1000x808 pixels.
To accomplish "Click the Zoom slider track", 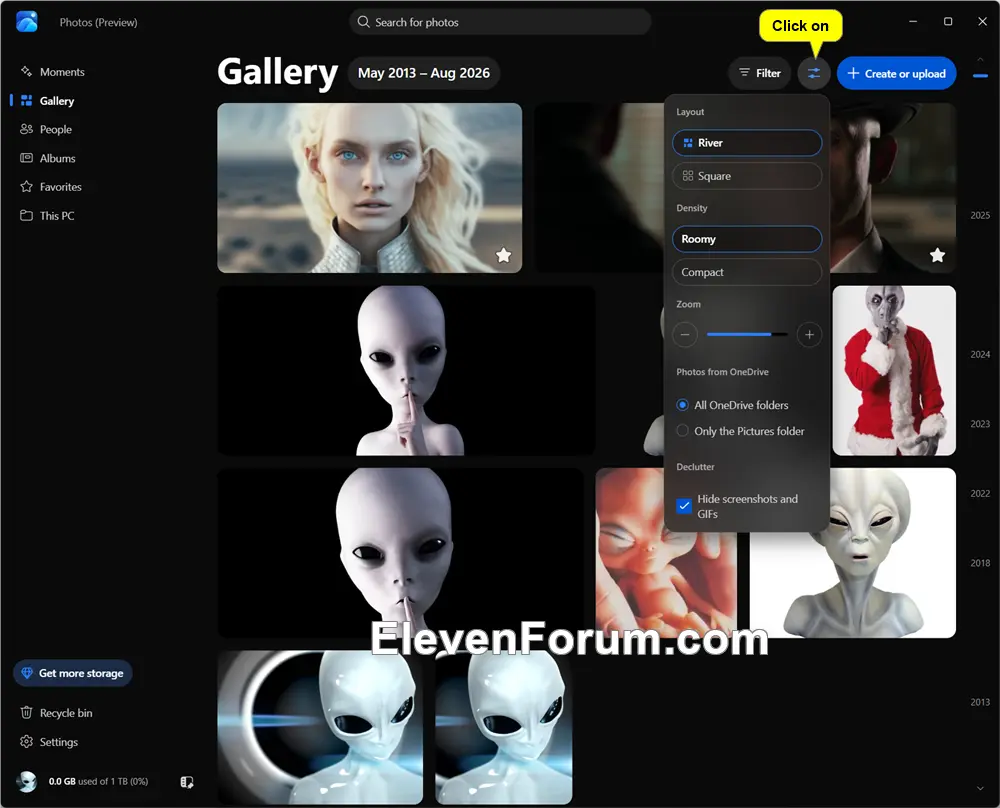I will 747,334.
